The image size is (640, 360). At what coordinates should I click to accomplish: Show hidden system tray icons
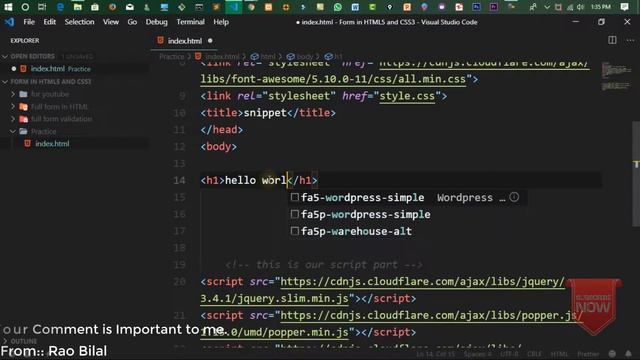click(x=547, y=7)
